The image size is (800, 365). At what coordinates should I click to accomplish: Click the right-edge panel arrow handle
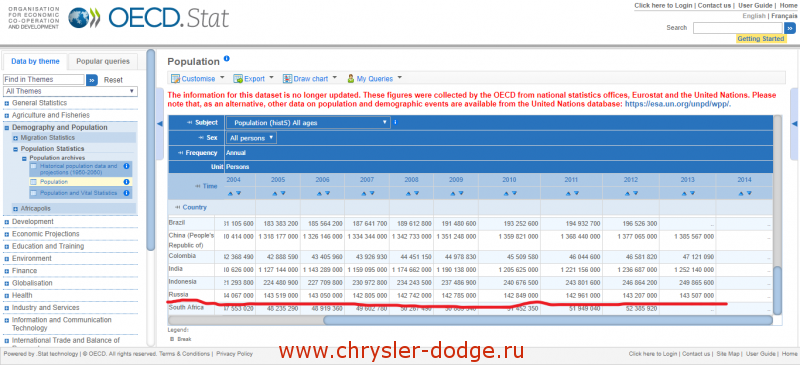(x=794, y=124)
